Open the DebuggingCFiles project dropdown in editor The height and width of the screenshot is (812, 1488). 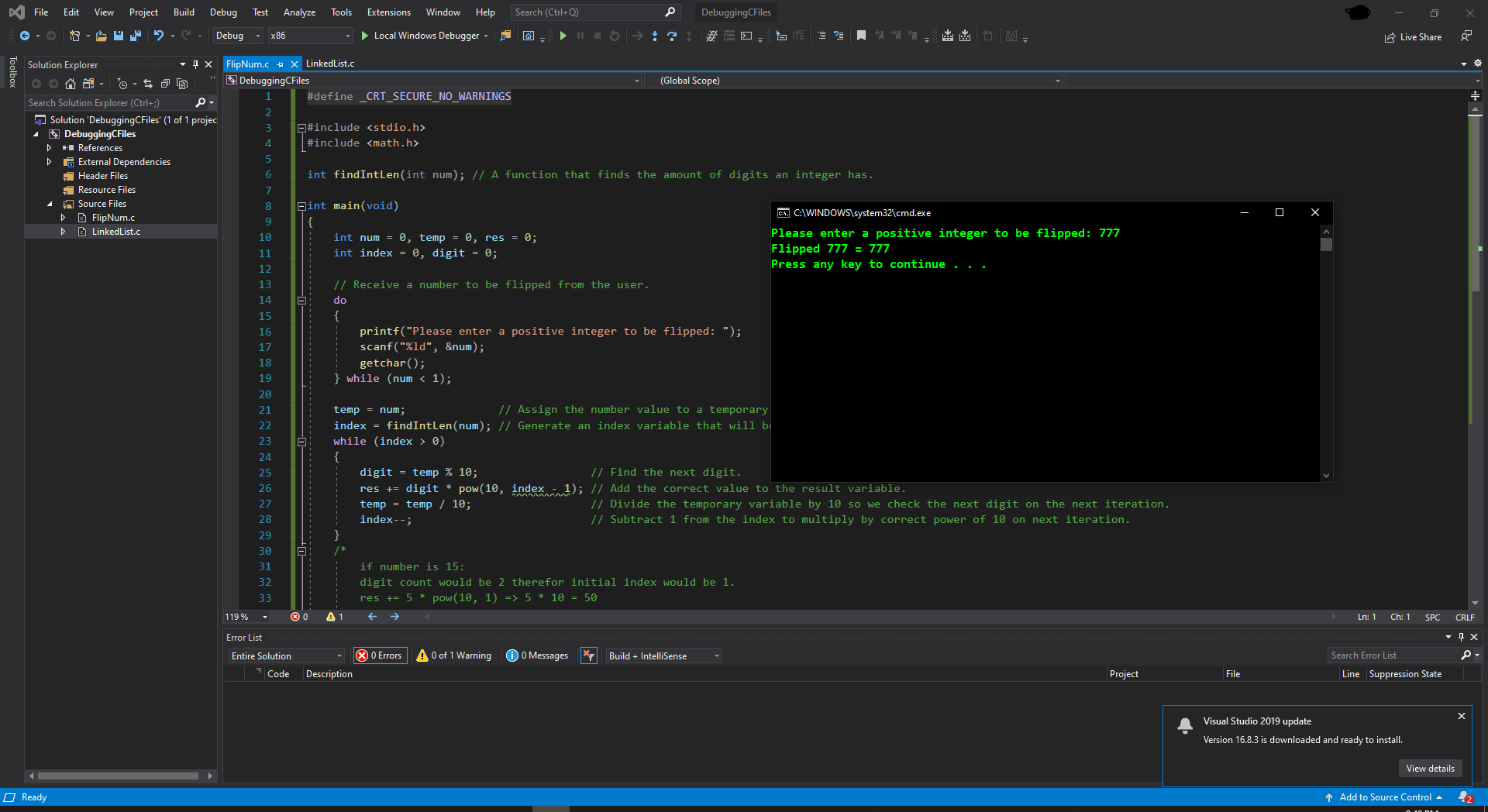[433, 81]
